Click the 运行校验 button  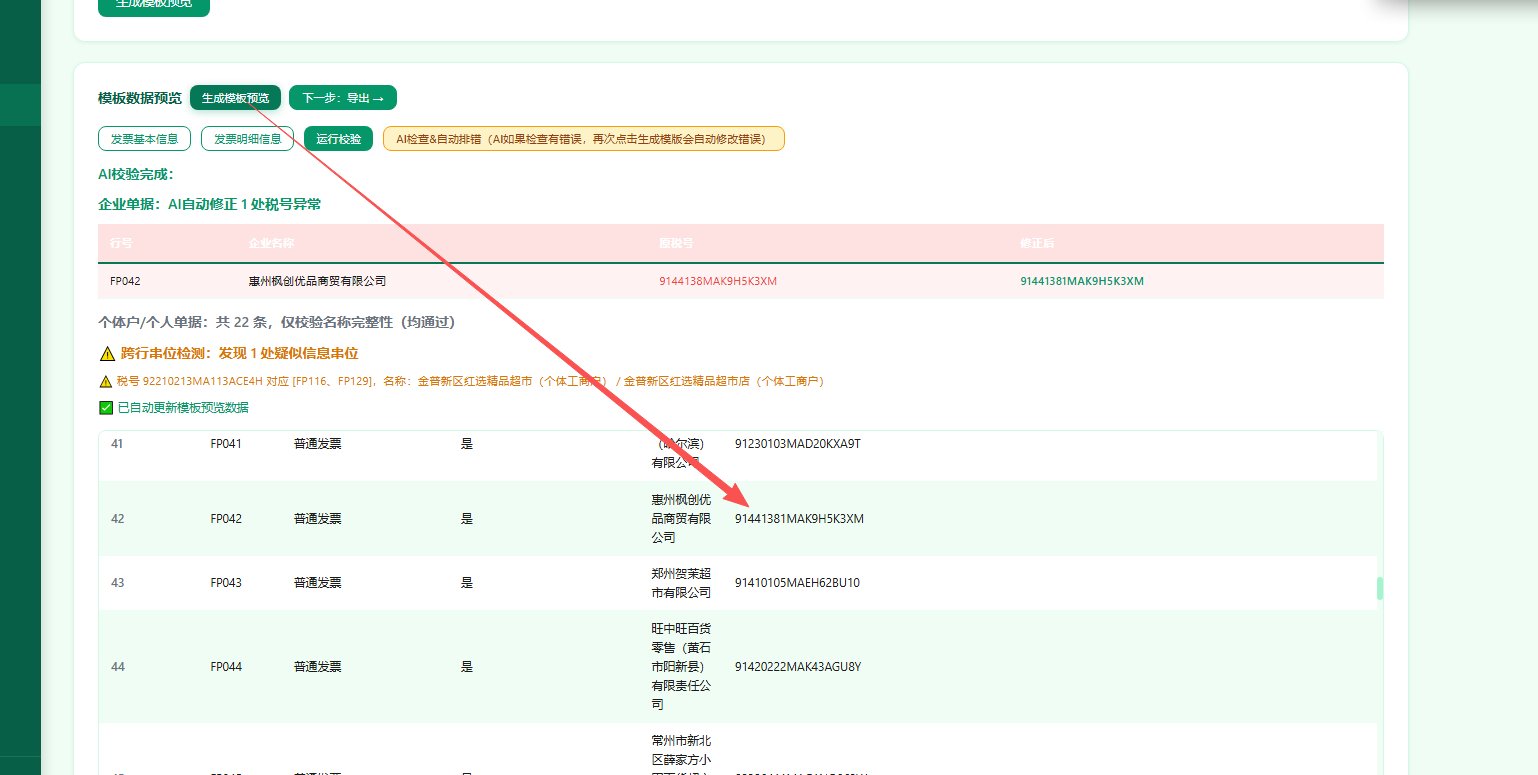pyautogui.click(x=339, y=139)
